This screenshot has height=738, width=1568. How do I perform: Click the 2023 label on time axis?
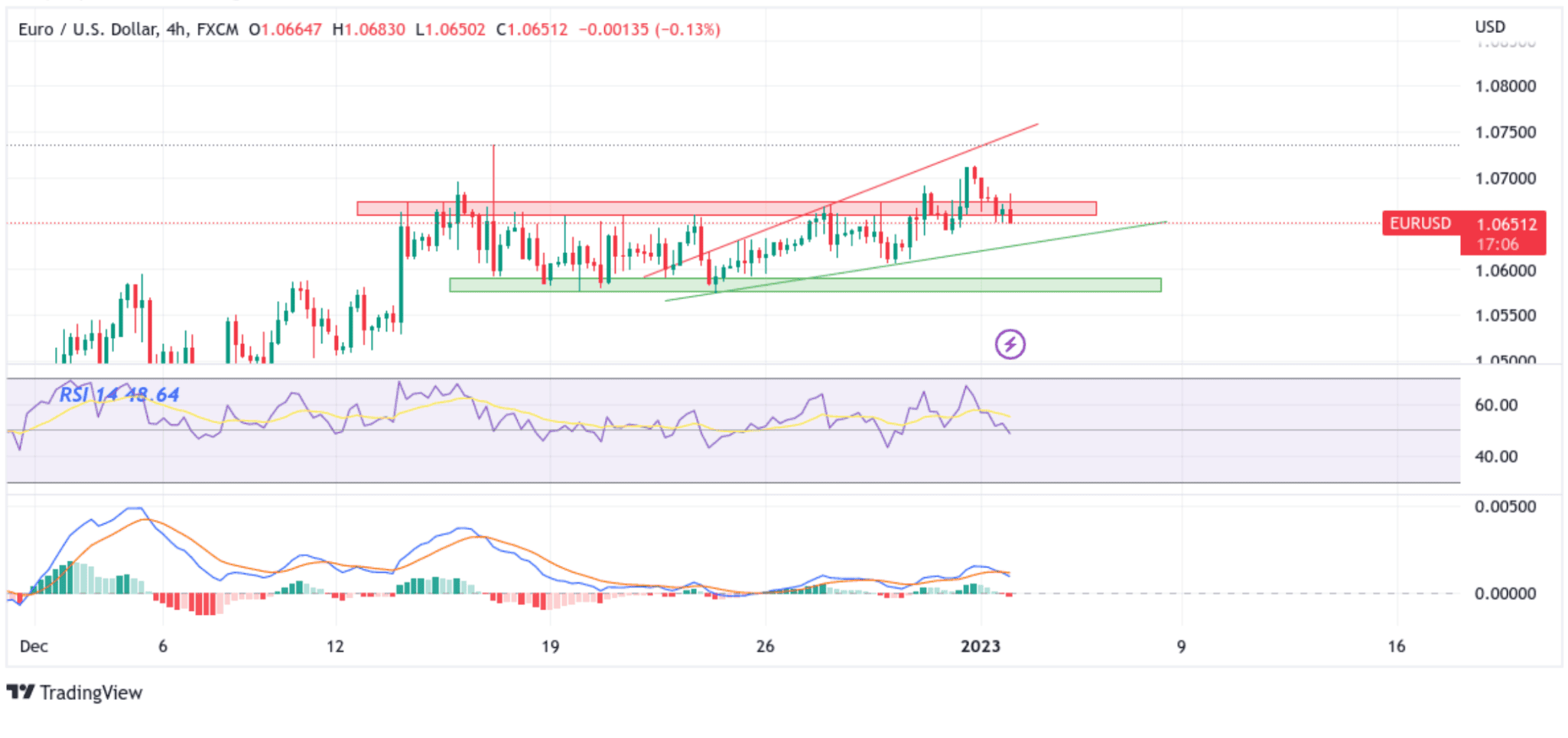[x=980, y=646]
